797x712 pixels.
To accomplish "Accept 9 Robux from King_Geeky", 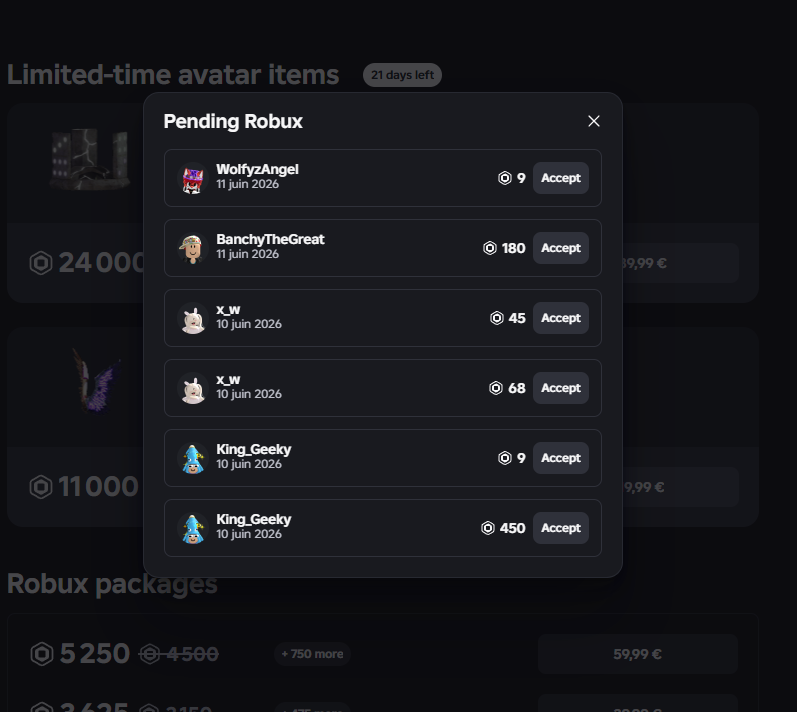I will point(561,458).
